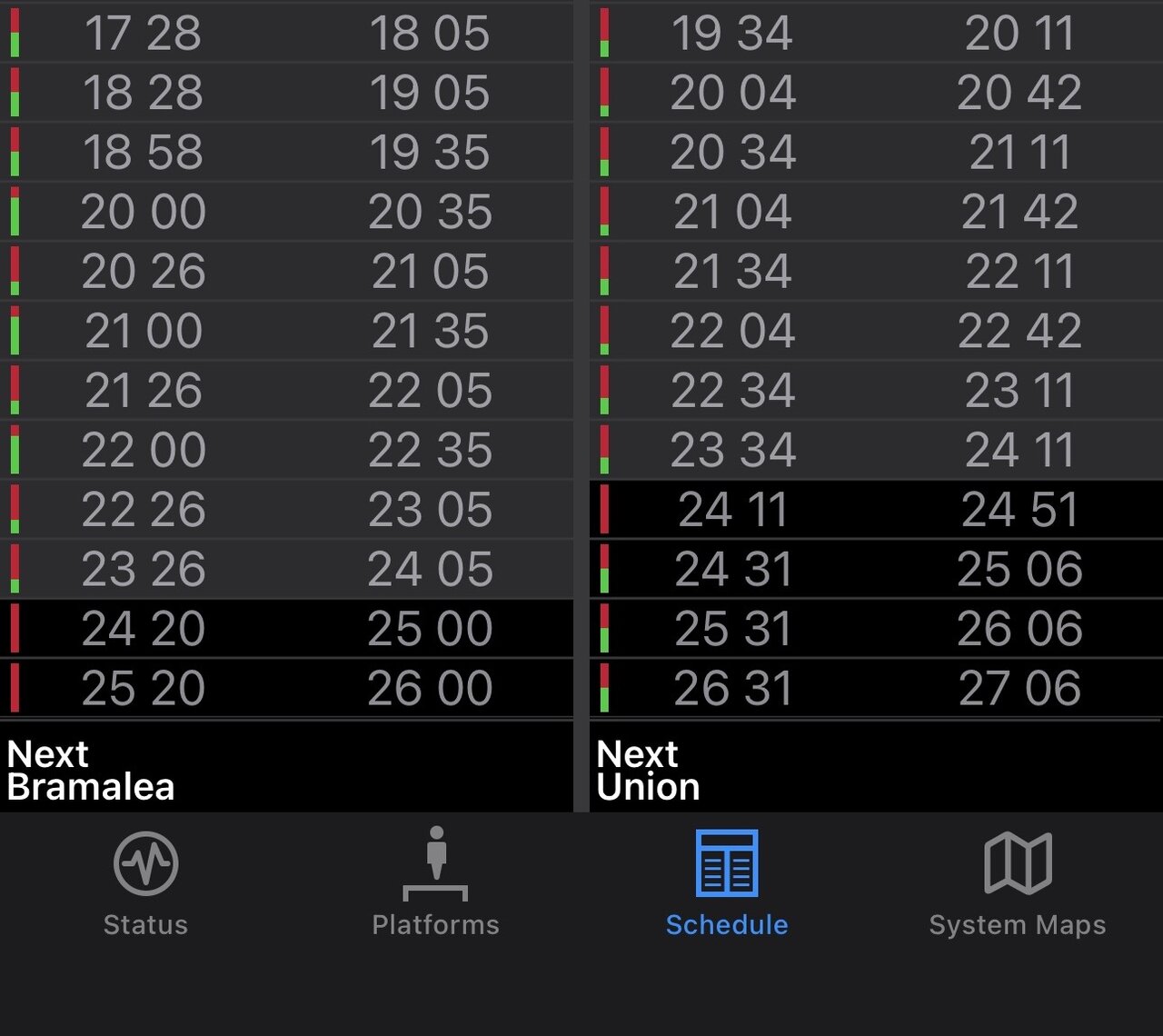Tap the Platforms person icon
Screen dimensions: 1163x1036
tap(436, 862)
